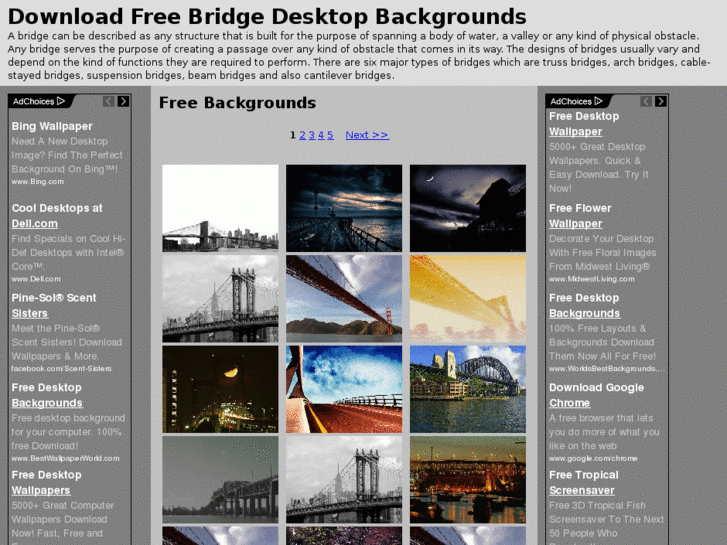Open Free Desktop Wallpaper ad in right panel
Screen dimensions: 727x545
tap(584, 124)
